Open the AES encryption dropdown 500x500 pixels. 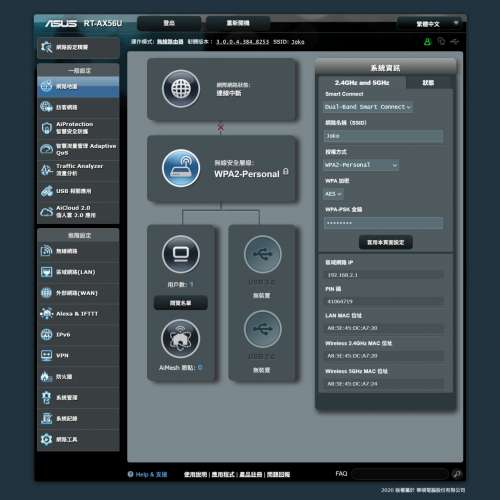click(x=333, y=194)
